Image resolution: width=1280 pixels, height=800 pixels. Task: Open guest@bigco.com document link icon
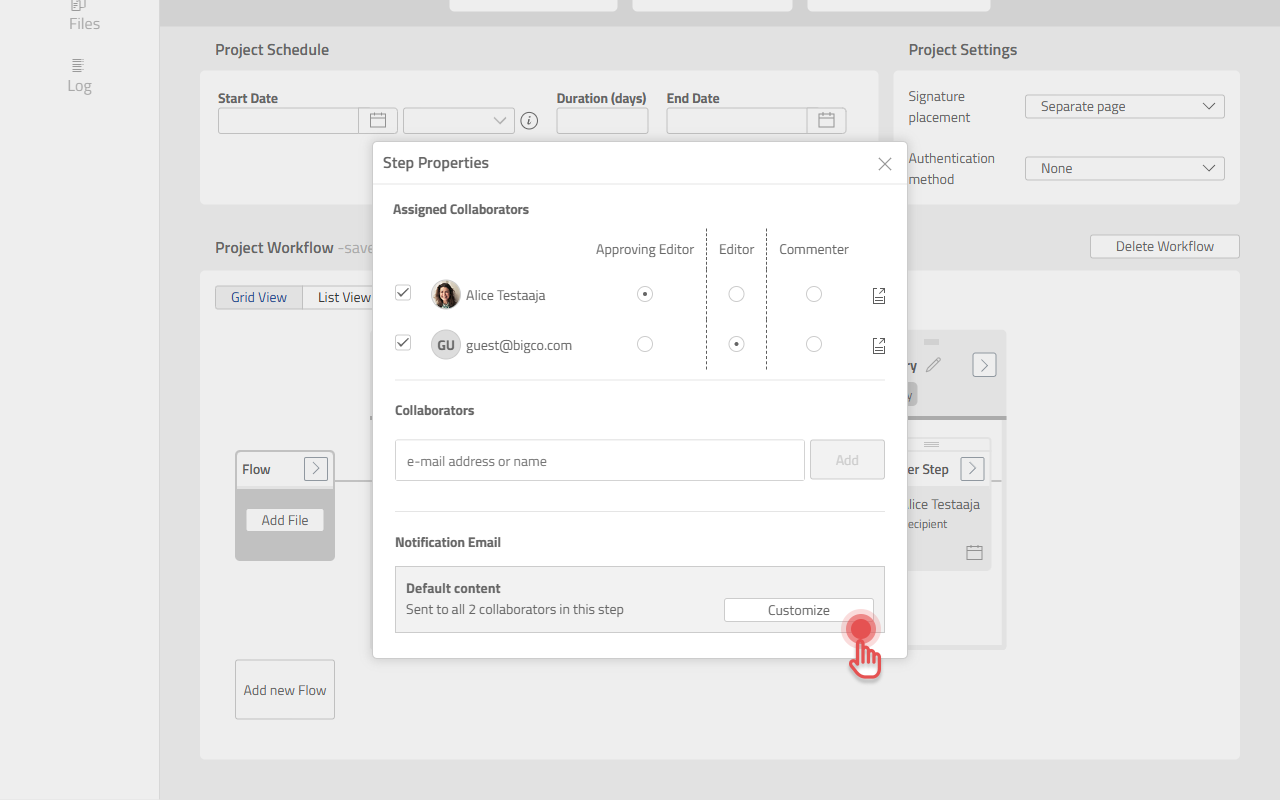pos(879,345)
